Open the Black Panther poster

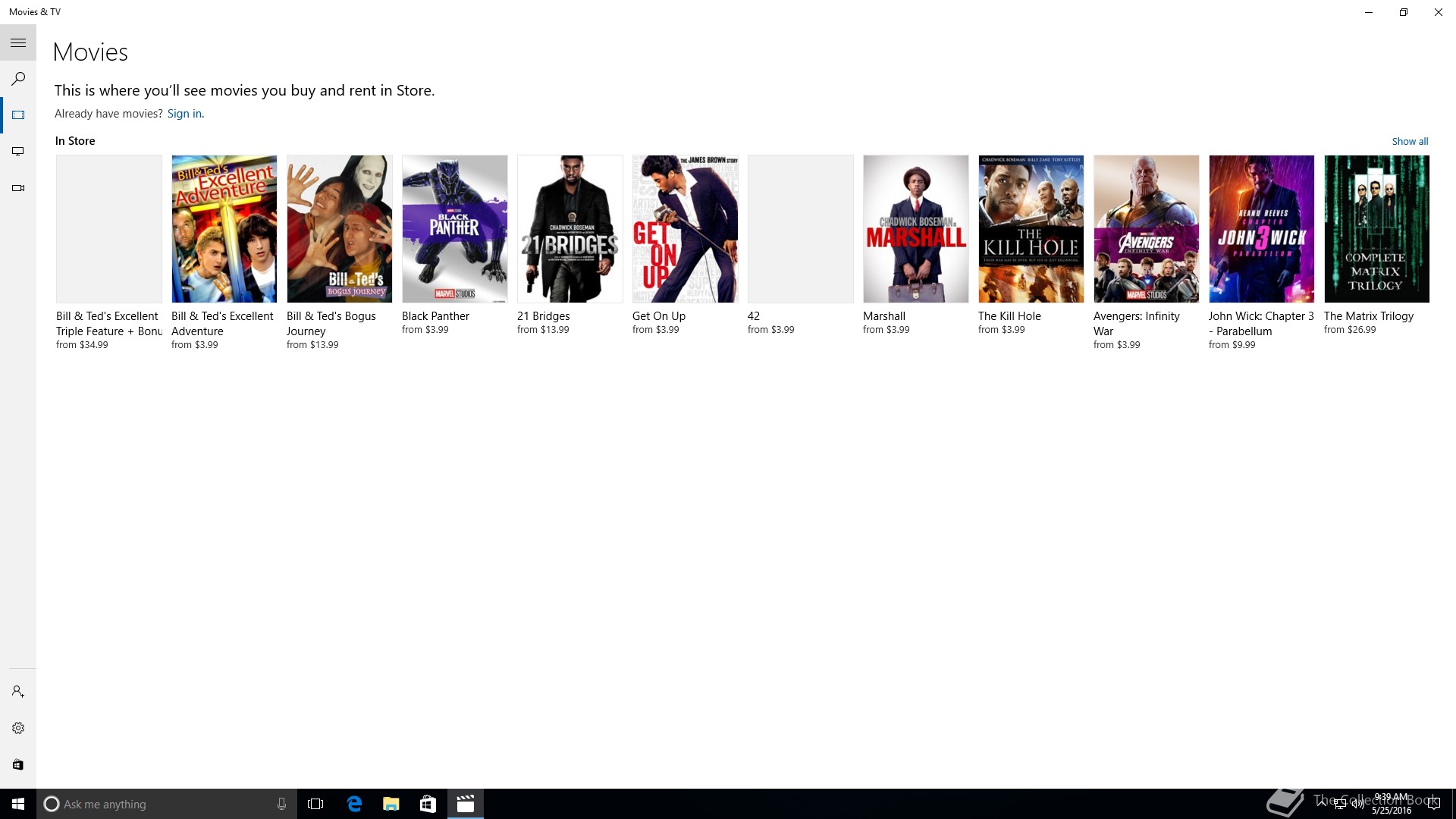point(455,229)
